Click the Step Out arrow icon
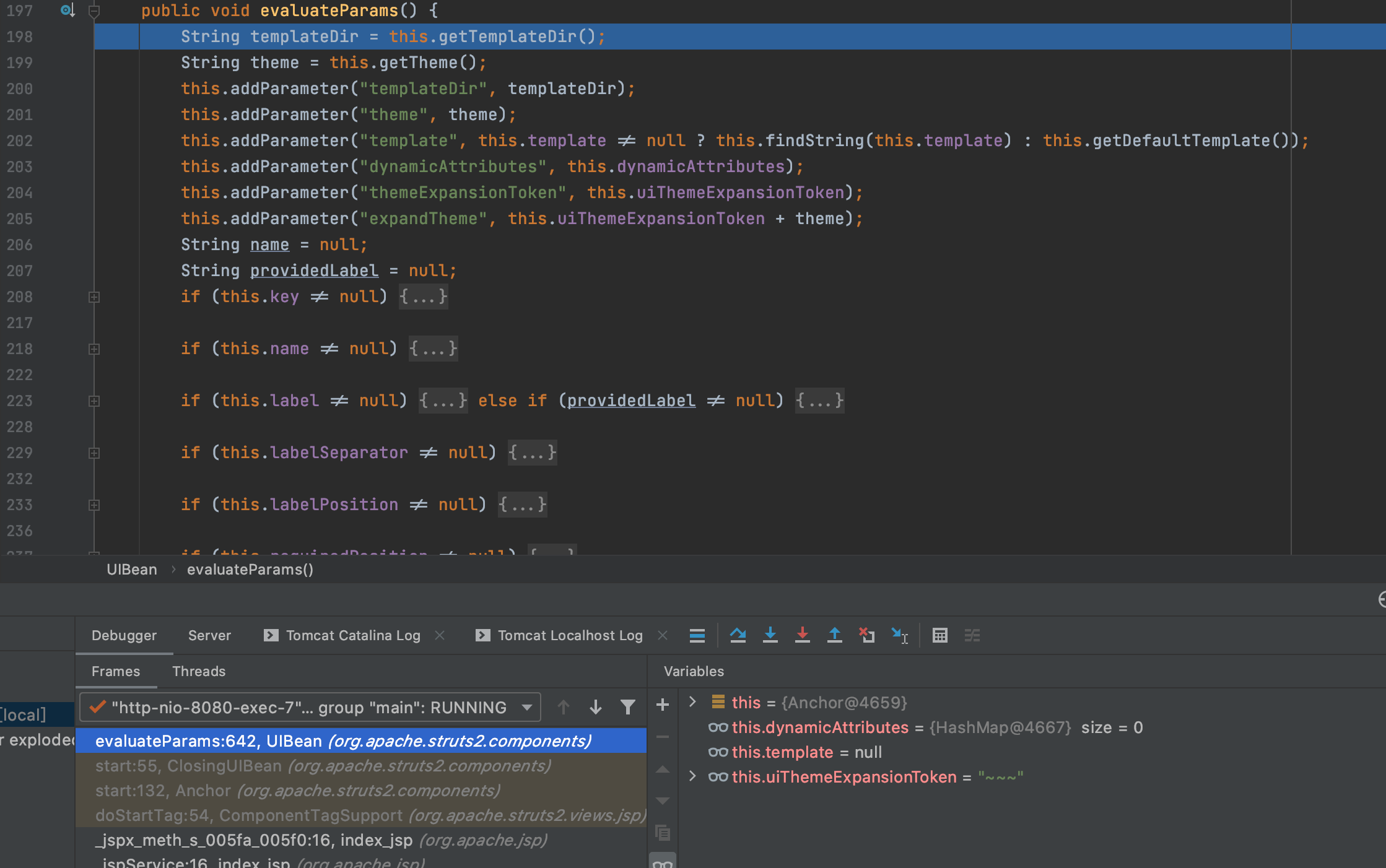This screenshot has width=1386, height=868. [x=834, y=635]
